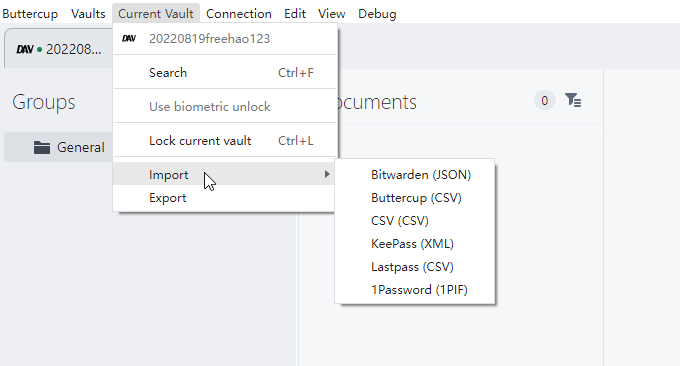The height and width of the screenshot is (366, 680).
Task: Import from Bitwarden (JSON)
Action: pyautogui.click(x=415, y=175)
